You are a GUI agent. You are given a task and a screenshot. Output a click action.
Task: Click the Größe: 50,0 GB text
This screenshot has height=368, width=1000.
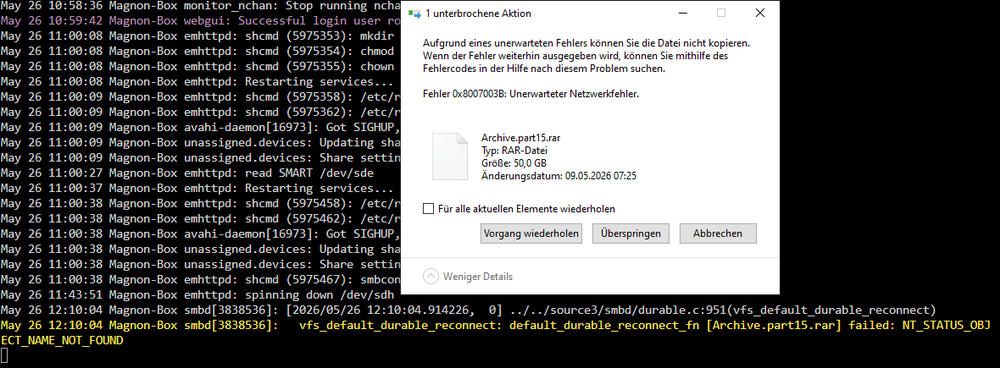513,163
